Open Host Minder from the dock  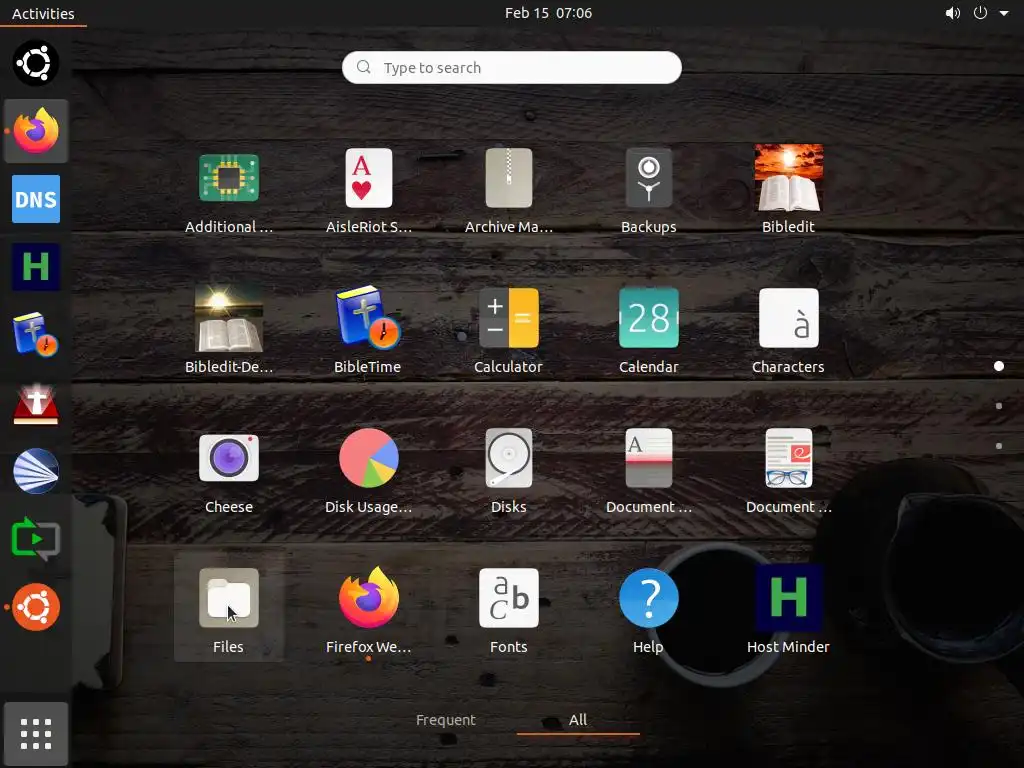(36, 267)
